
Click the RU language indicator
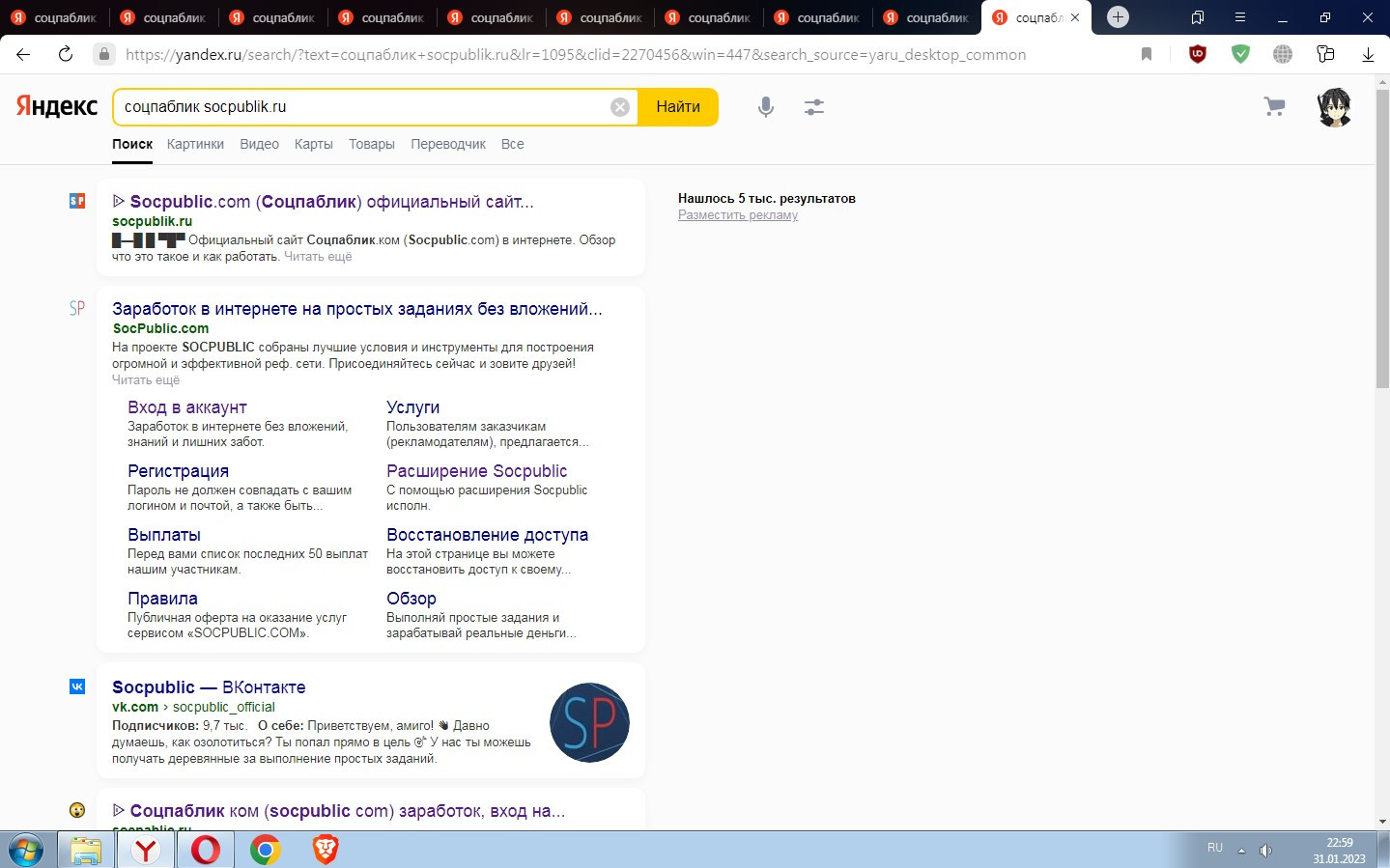(x=1215, y=848)
